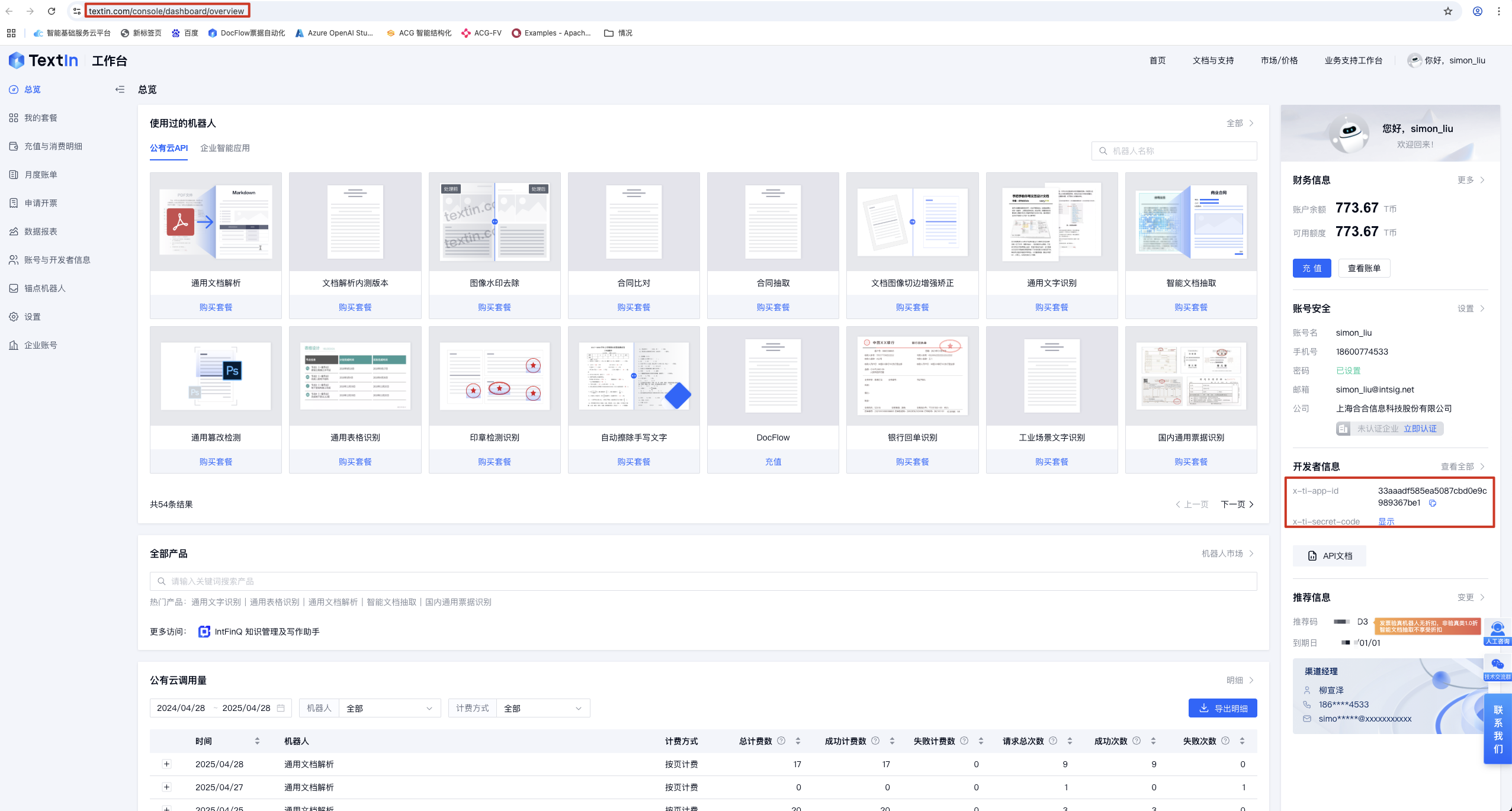Copy the x-ti-app-id value
This screenshot has width=1512, height=811.
pyautogui.click(x=1432, y=503)
